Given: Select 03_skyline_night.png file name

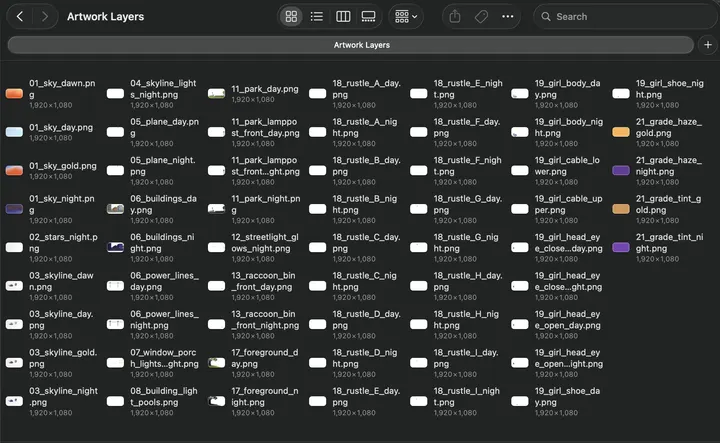Looking at the screenshot, I should pyautogui.click(x=63, y=397).
